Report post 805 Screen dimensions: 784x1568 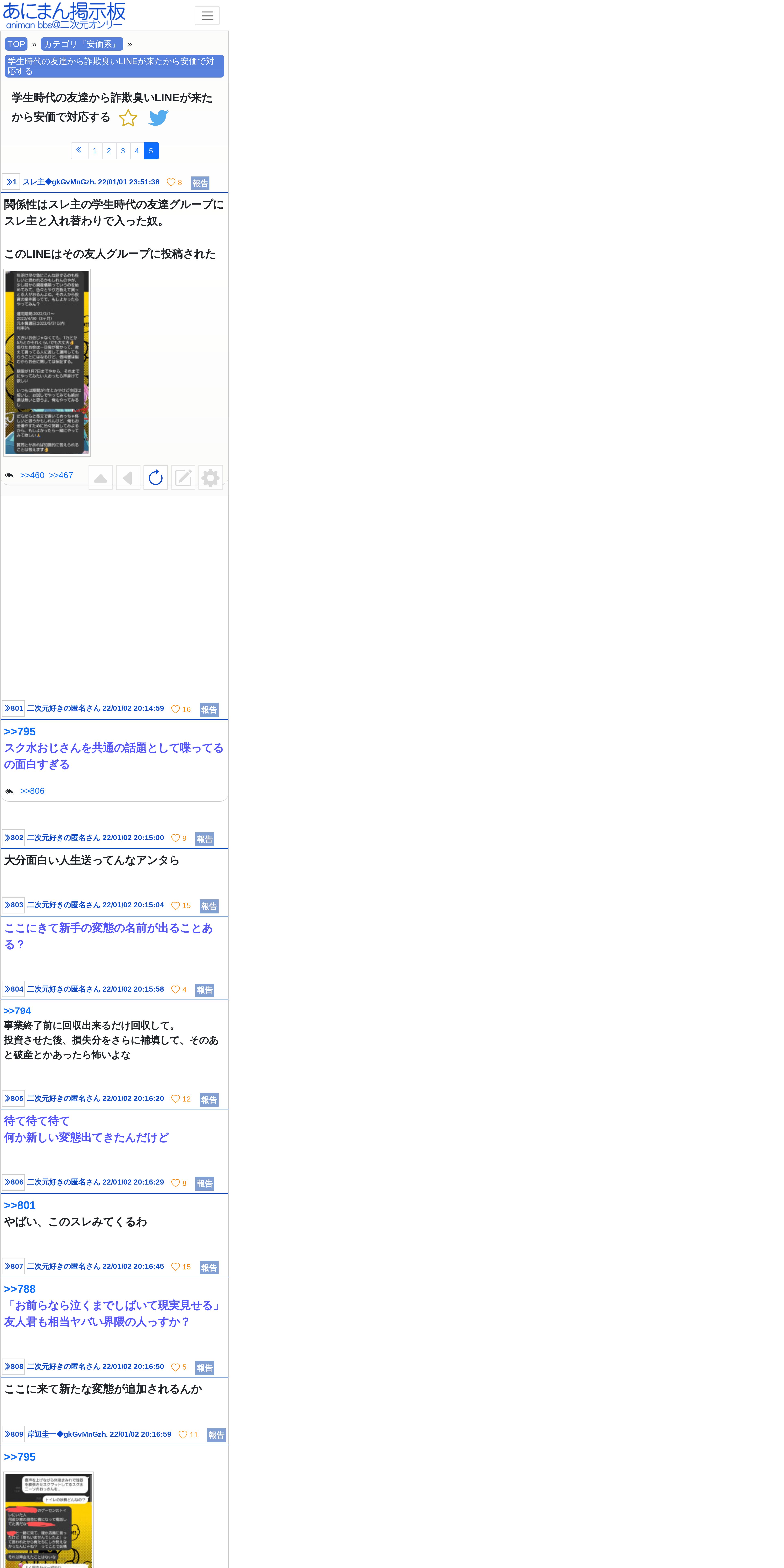click(x=209, y=1100)
